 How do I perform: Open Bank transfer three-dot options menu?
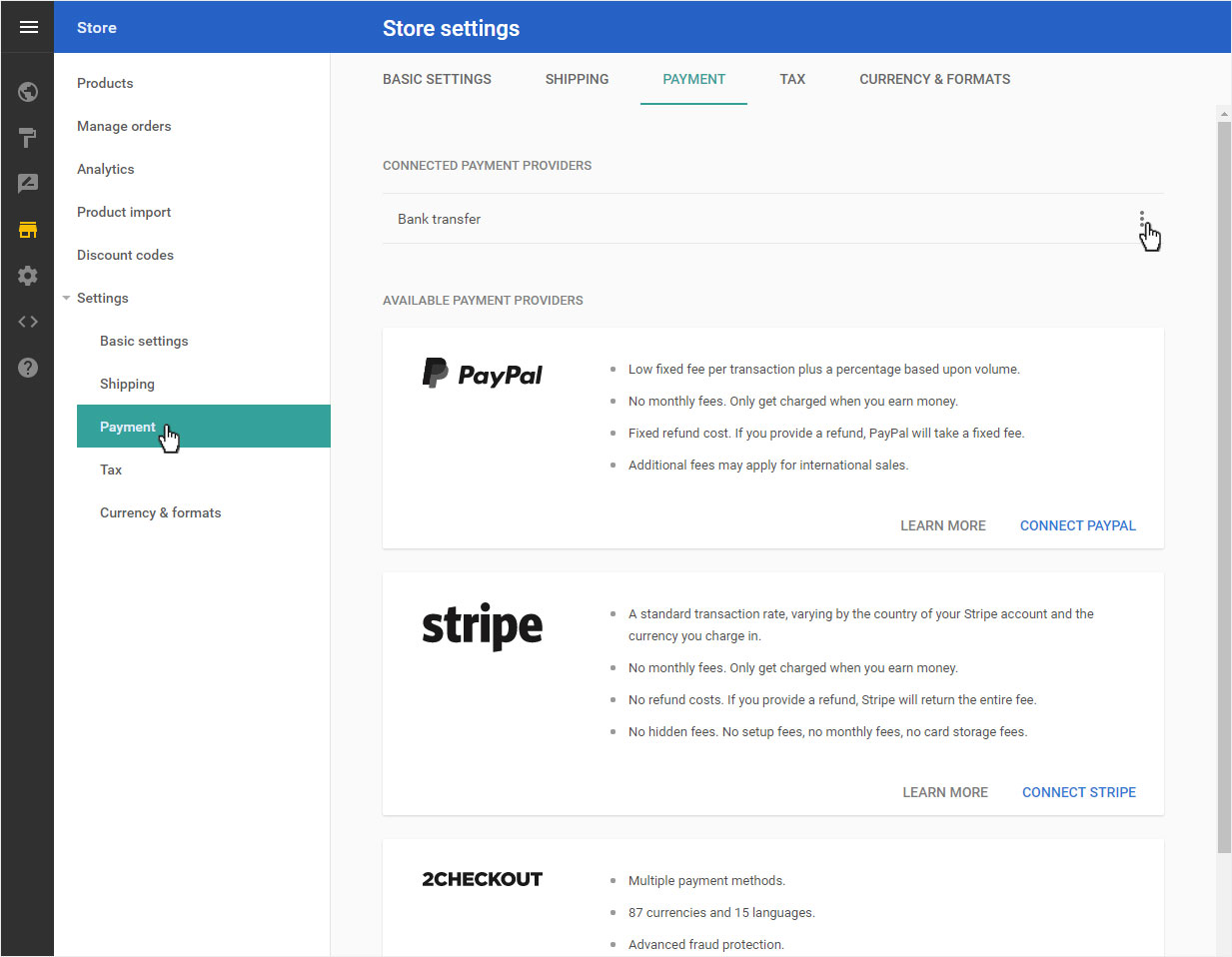click(1141, 219)
